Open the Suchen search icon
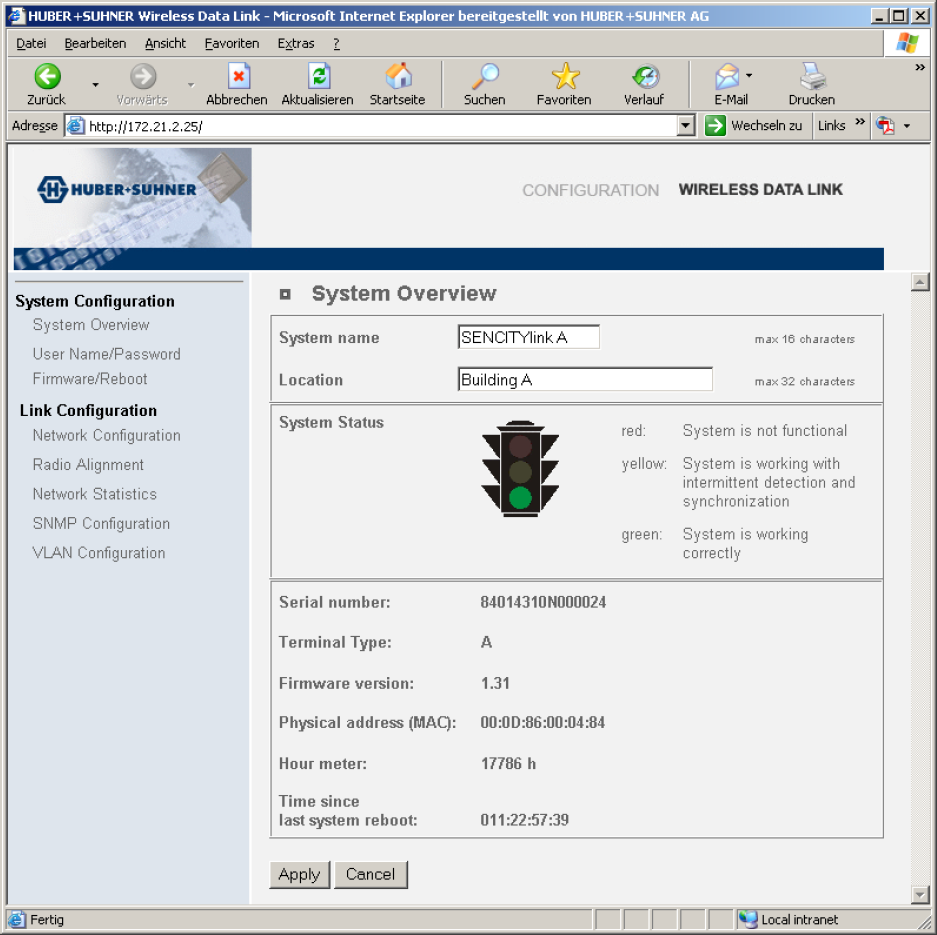 [x=485, y=76]
